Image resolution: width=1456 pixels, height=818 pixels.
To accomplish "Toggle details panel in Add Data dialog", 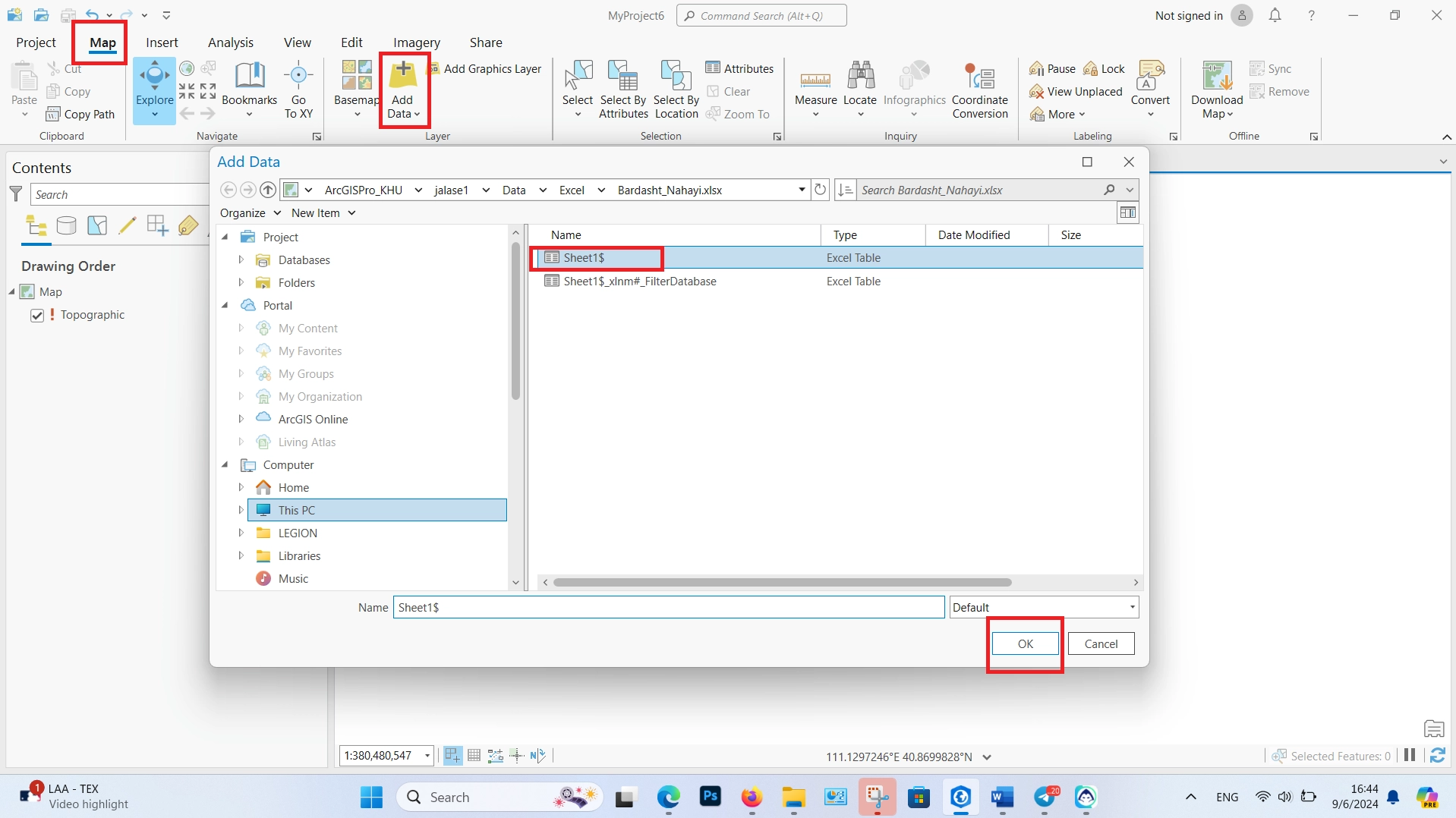I will coord(1128,213).
